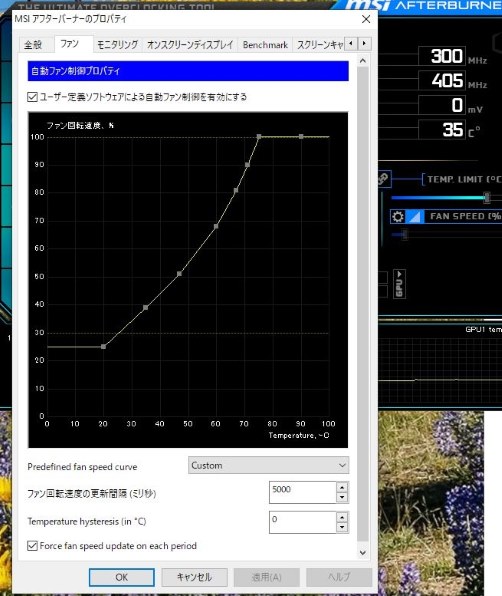Click the Afterburner Temp Limit slider handle
This screenshot has height=596, width=502.
tap(487, 197)
